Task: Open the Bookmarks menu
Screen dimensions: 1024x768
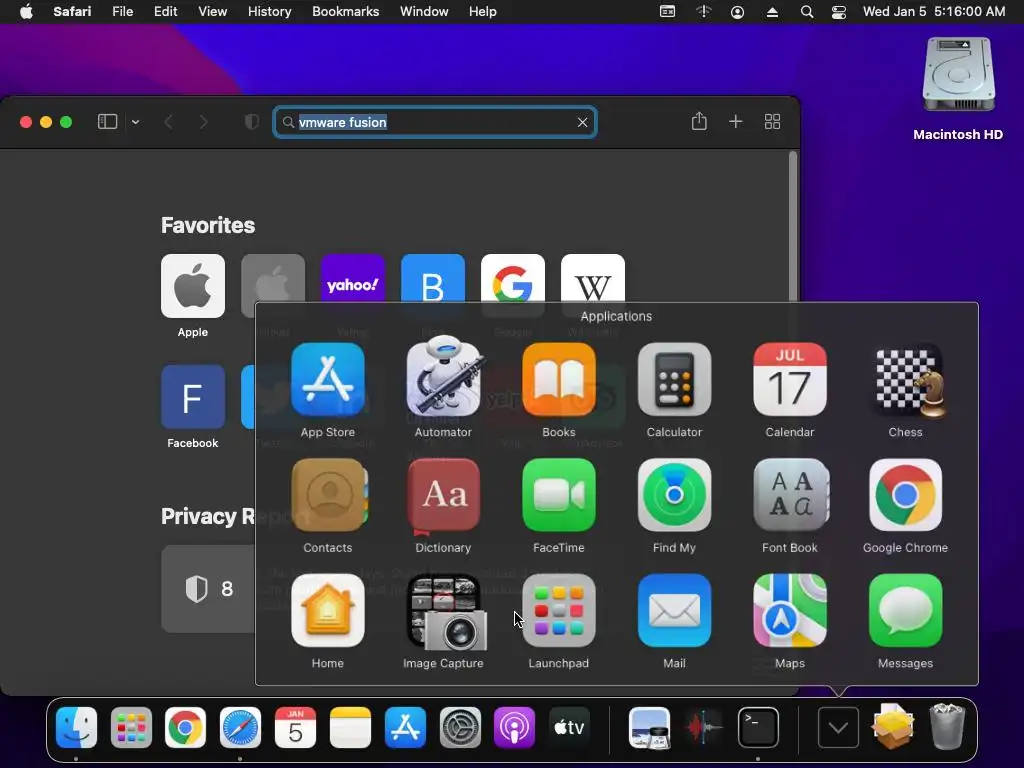Action: (x=345, y=12)
